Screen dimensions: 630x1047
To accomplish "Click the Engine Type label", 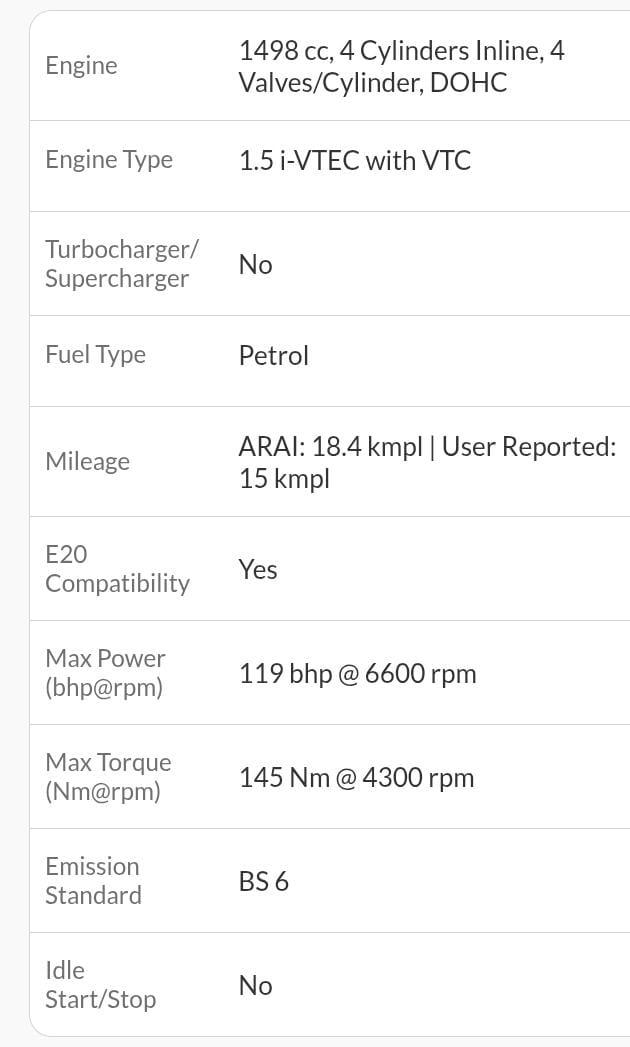I will coord(109,160).
